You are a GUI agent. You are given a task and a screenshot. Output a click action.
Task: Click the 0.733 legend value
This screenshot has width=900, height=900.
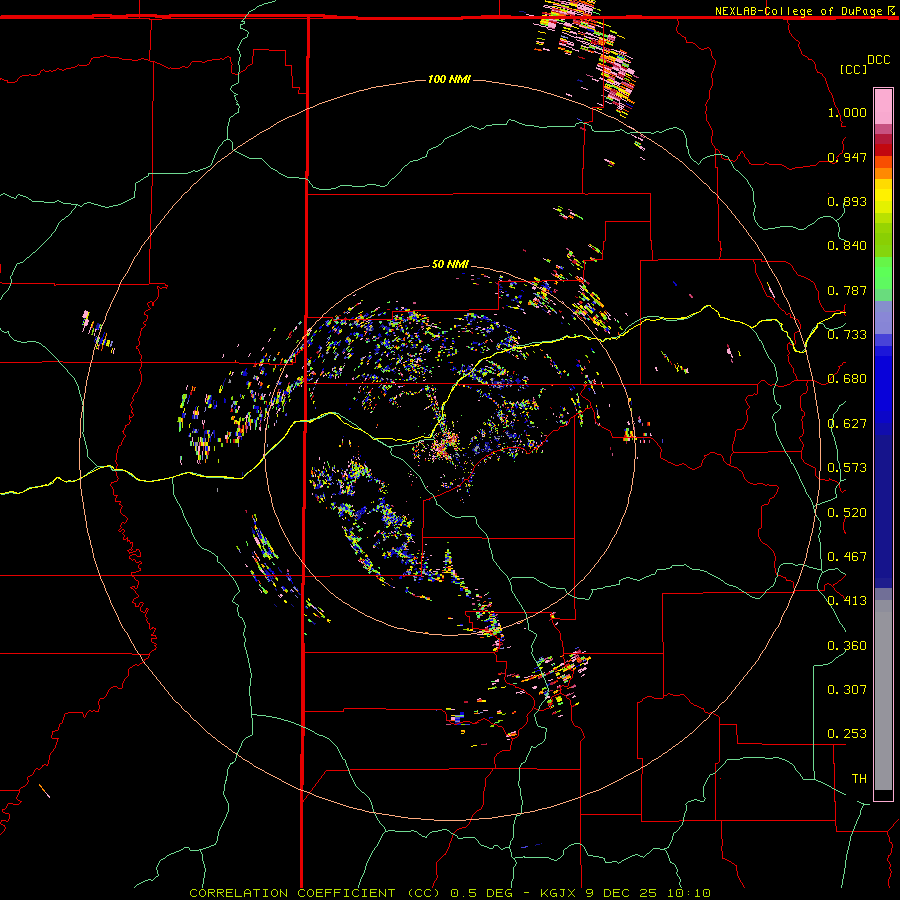point(847,335)
